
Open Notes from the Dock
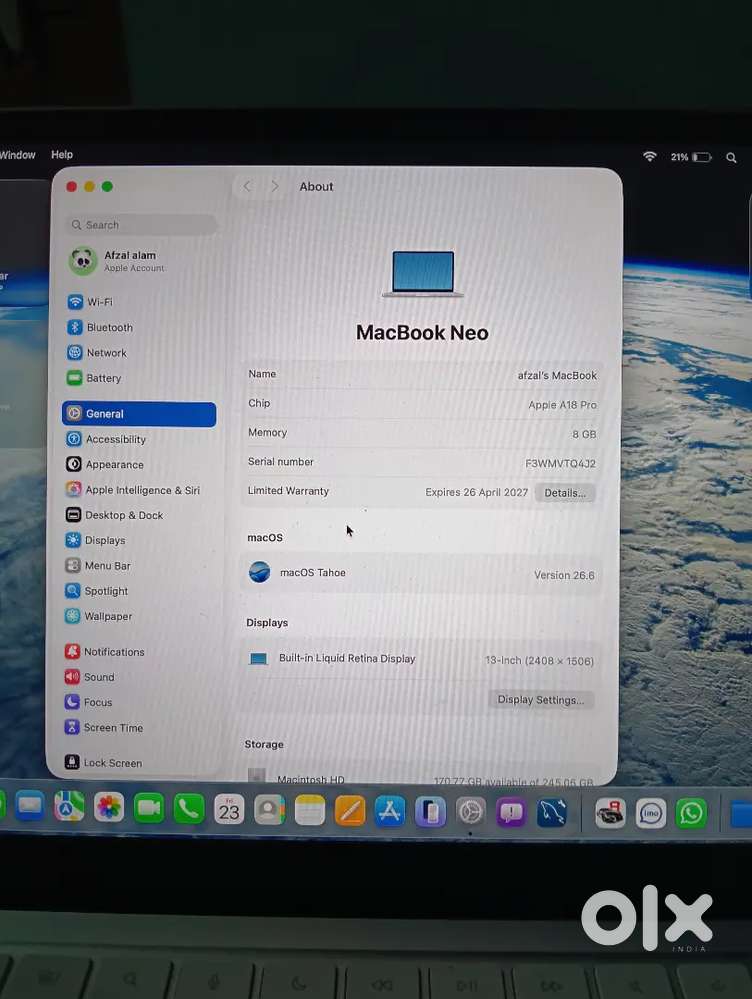point(310,810)
